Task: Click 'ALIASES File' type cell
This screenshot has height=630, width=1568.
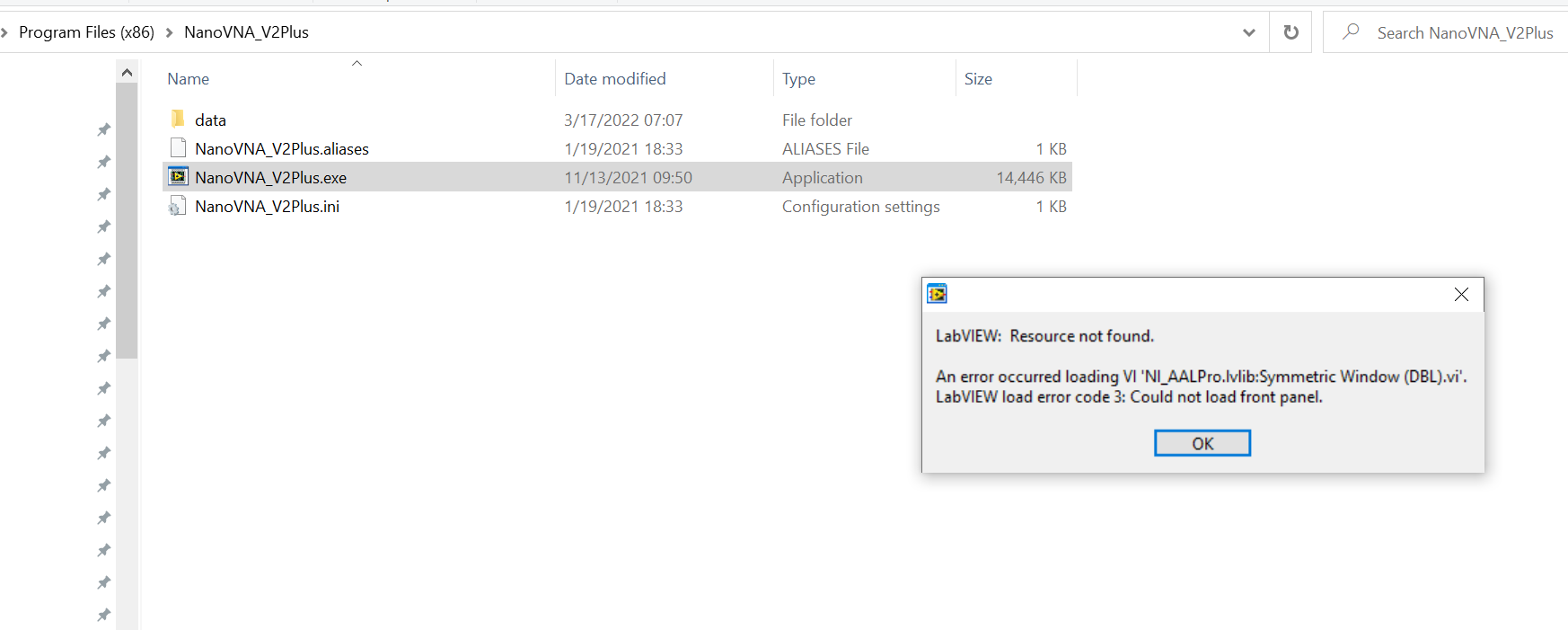Action: [825, 149]
